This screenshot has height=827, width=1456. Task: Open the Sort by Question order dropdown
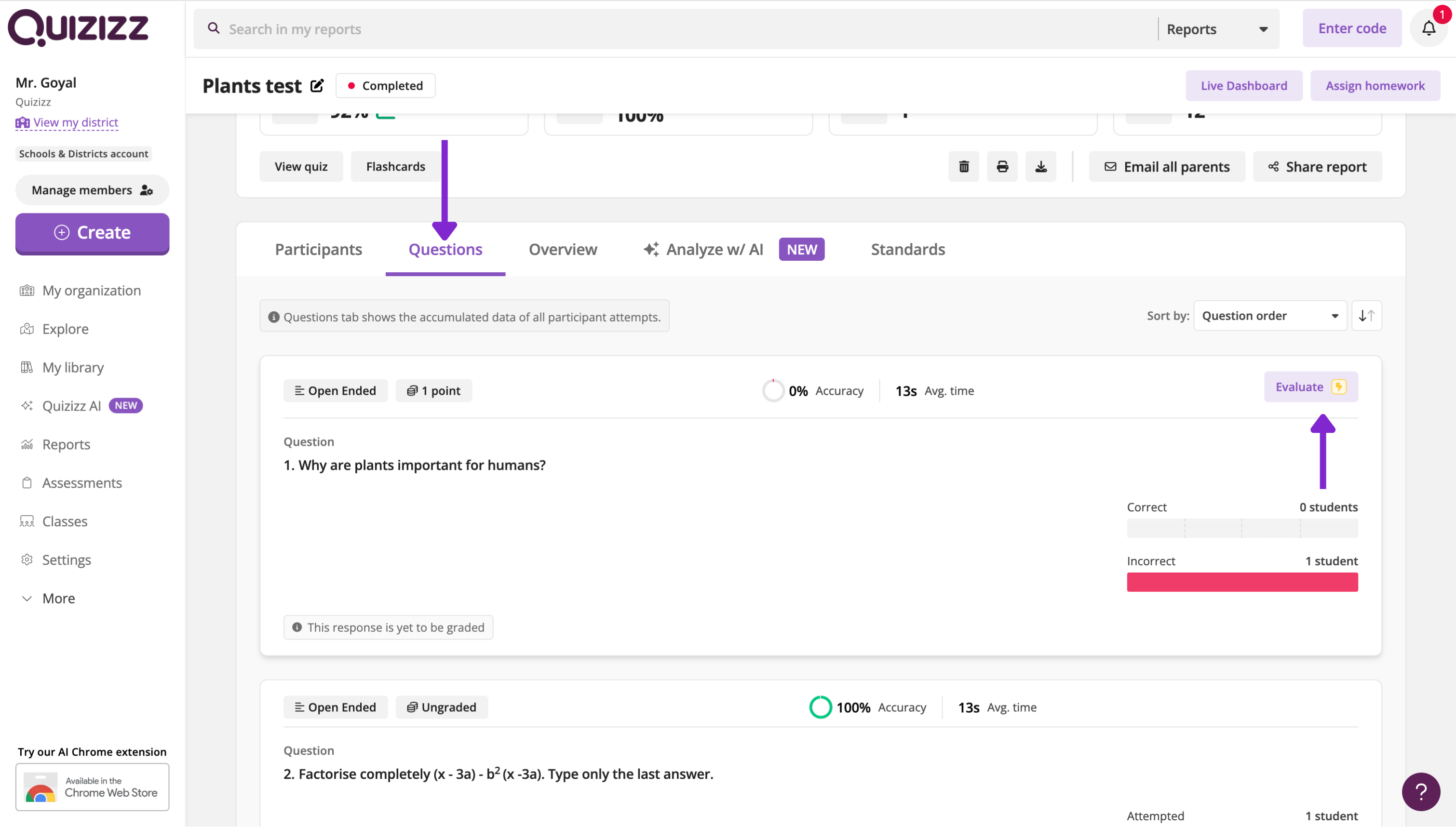point(1270,316)
